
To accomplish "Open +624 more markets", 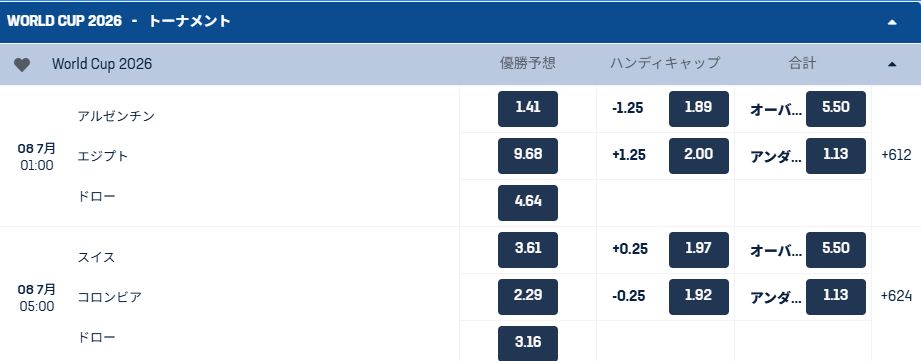I will click(x=896, y=296).
